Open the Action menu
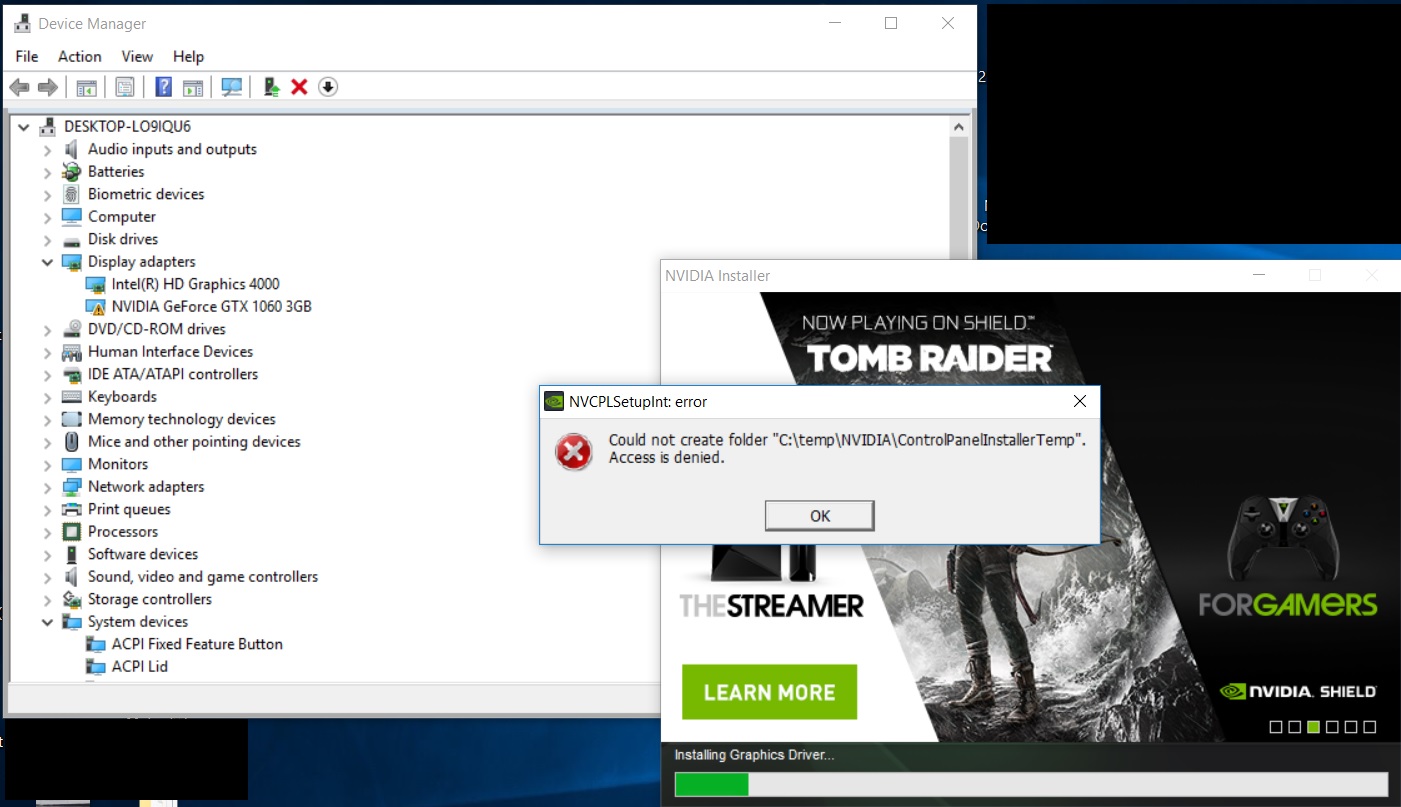Image resolution: width=1401 pixels, height=807 pixels. pyautogui.click(x=80, y=56)
